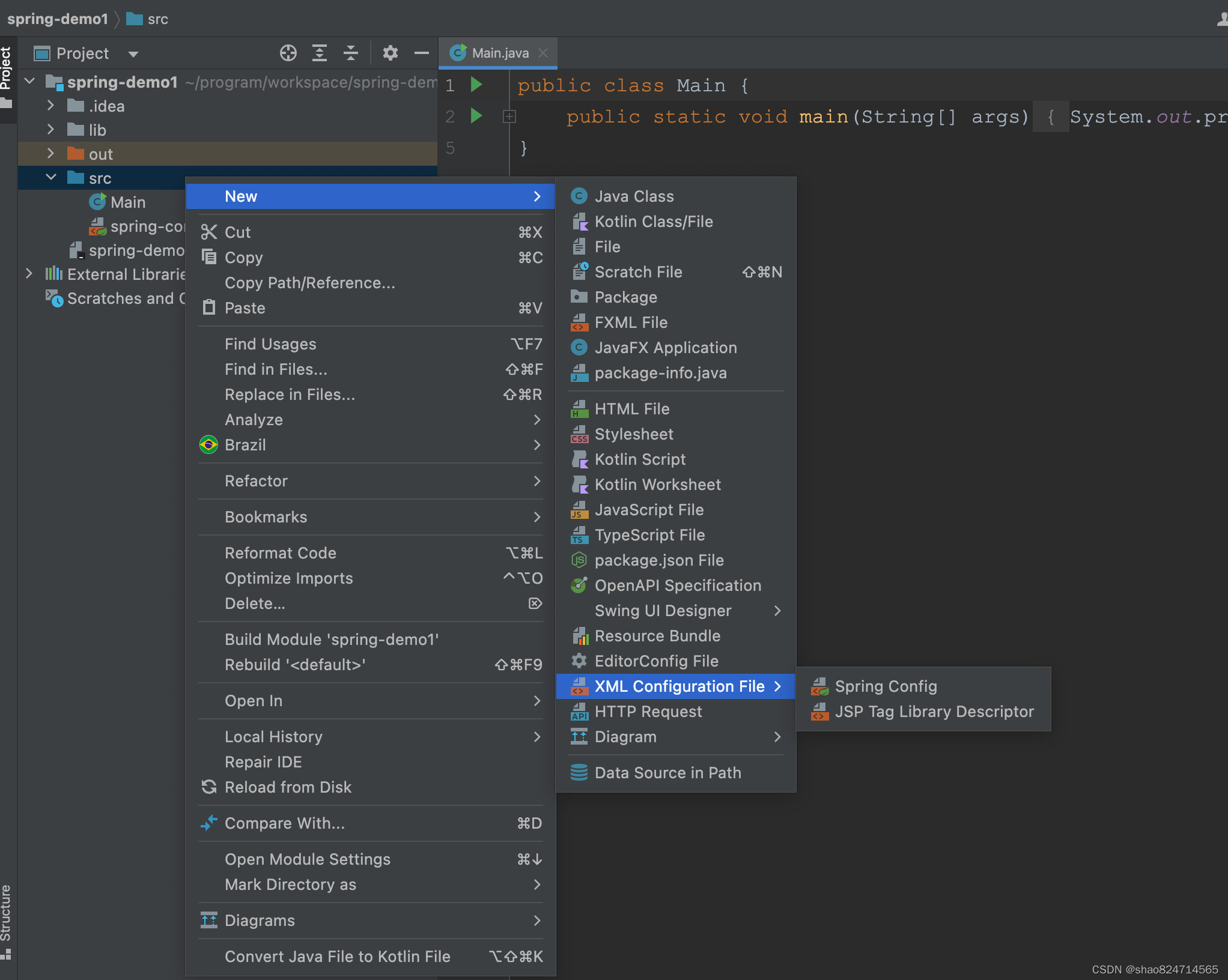
Task: Select FXML File option
Action: coord(676,322)
